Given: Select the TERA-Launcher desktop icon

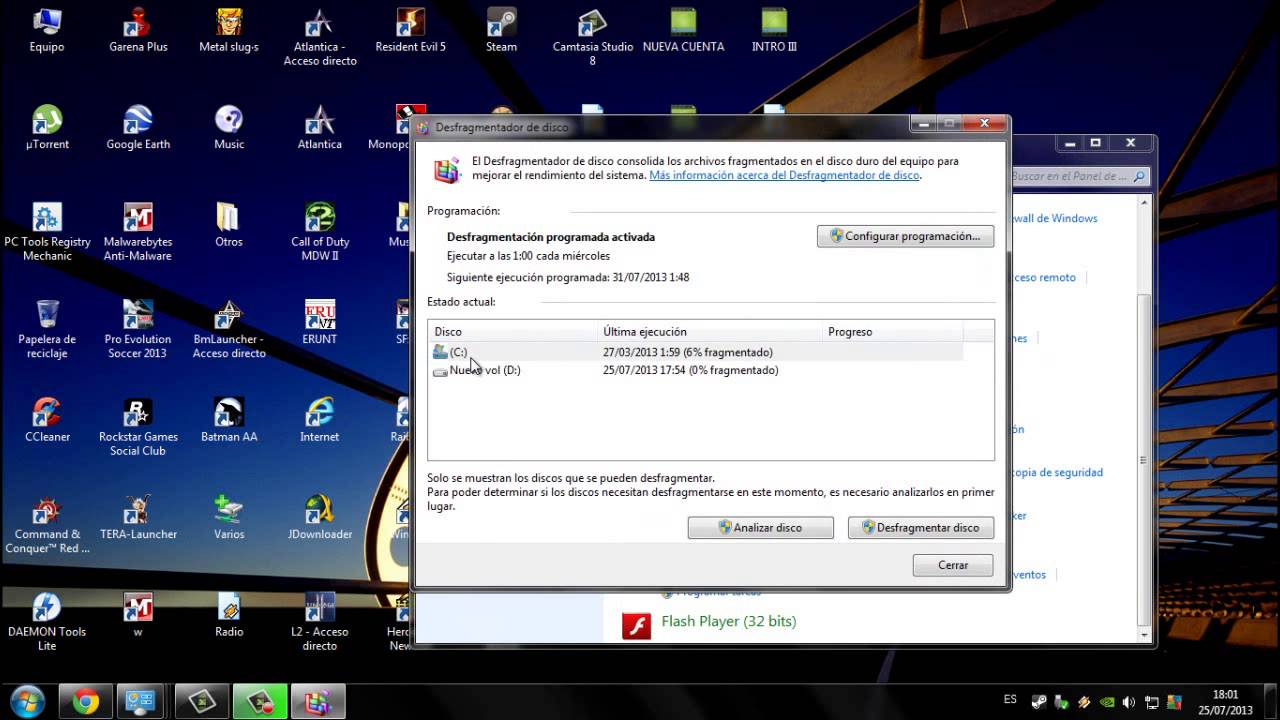Looking at the screenshot, I should 138,517.
